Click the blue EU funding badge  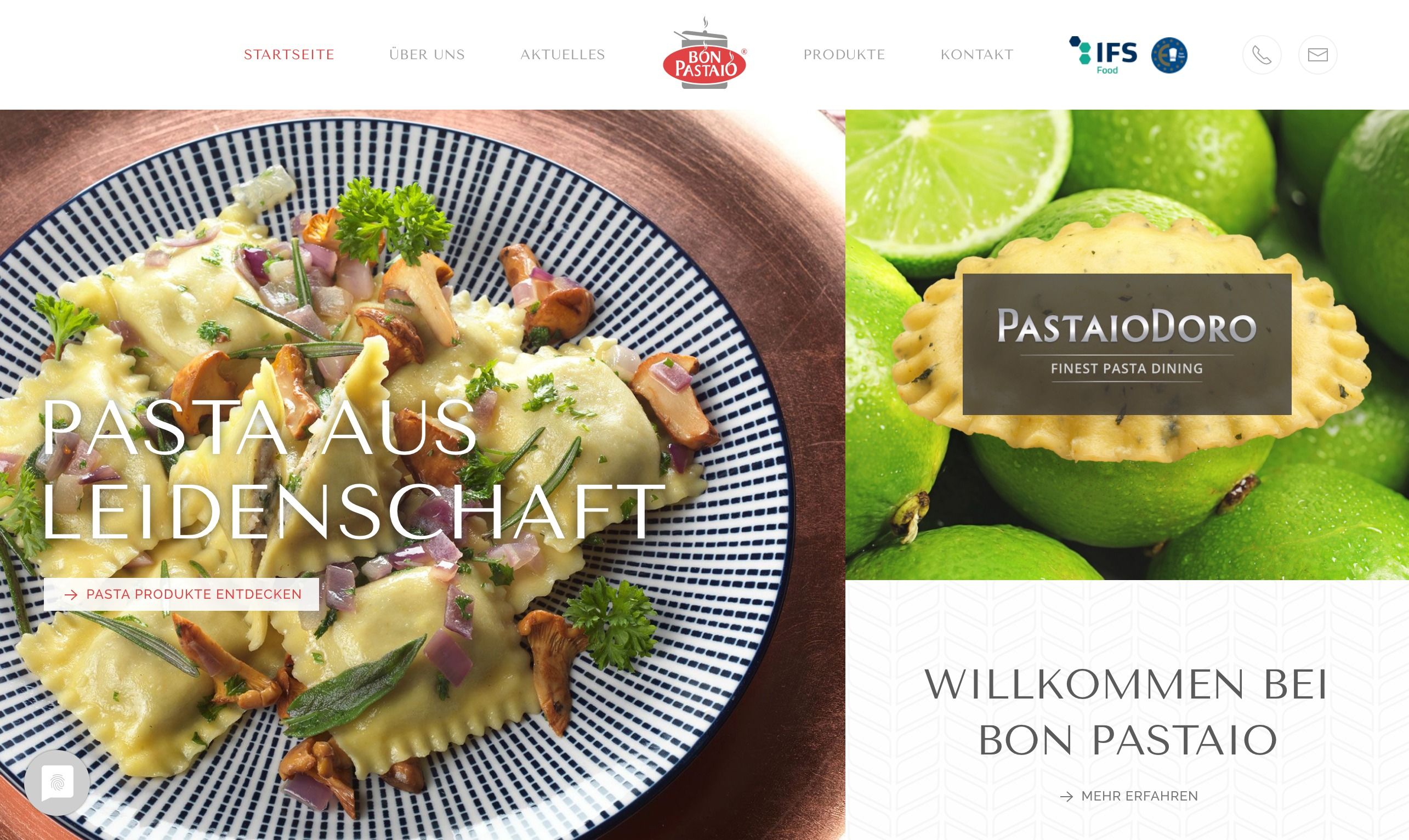(x=1169, y=55)
